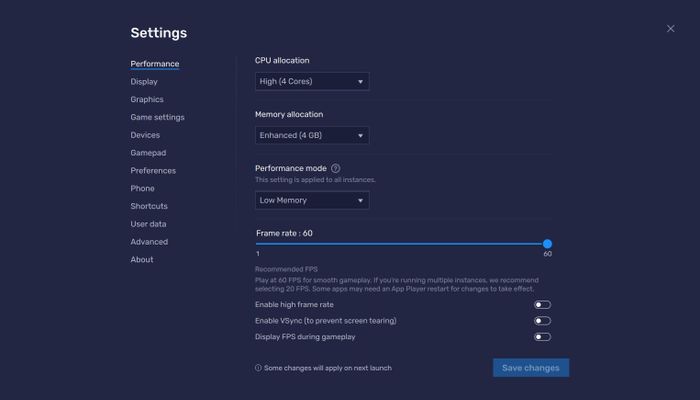Viewport: 700px width, 400px height.
Task: Close the Settings window
Action: coord(671,29)
